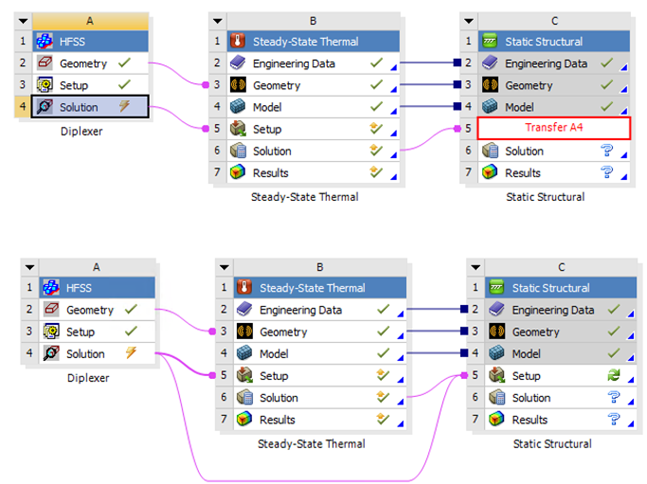The height and width of the screenshot is (484, 647).
Task: Click Model icon in upper structural system
Action: (490, 107)
